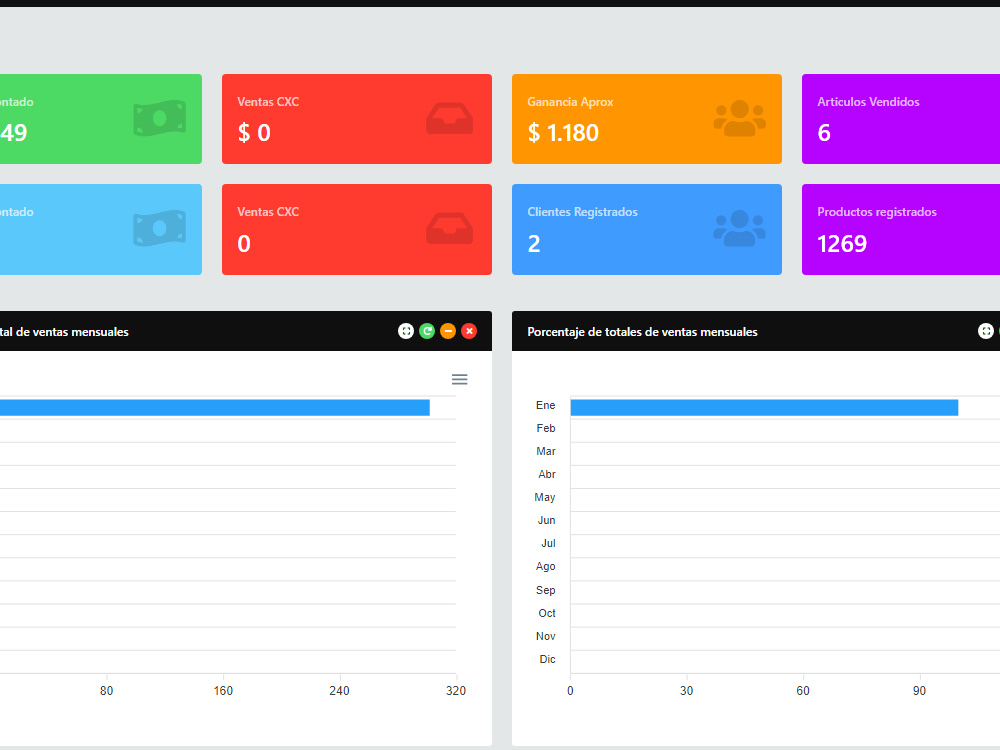Click the Dic axis label

pos(547,659)
